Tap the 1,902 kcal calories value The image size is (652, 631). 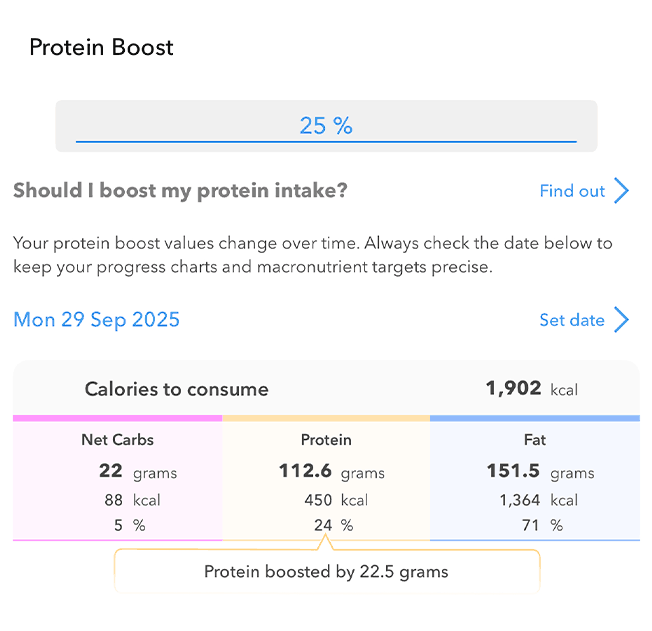click(x=531, y=389)
